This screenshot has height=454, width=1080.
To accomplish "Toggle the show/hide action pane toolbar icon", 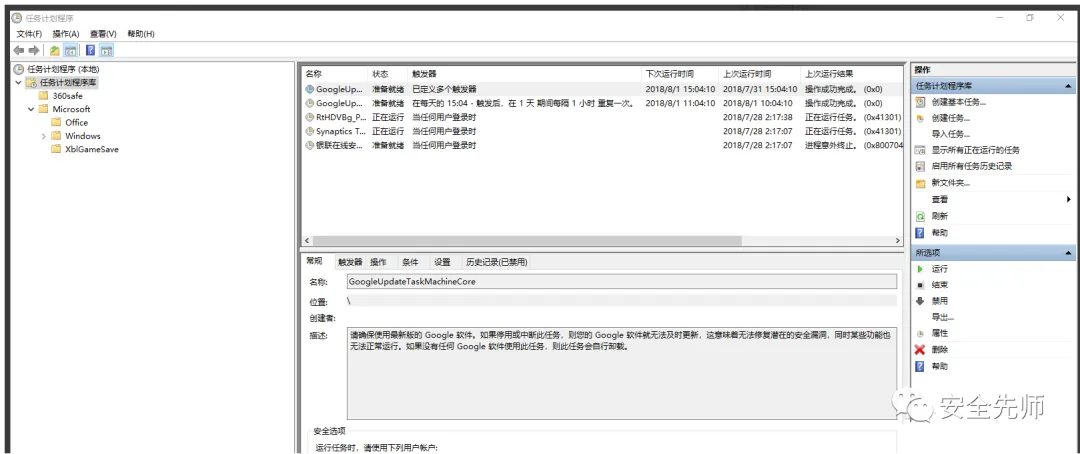I will [106, 50].
